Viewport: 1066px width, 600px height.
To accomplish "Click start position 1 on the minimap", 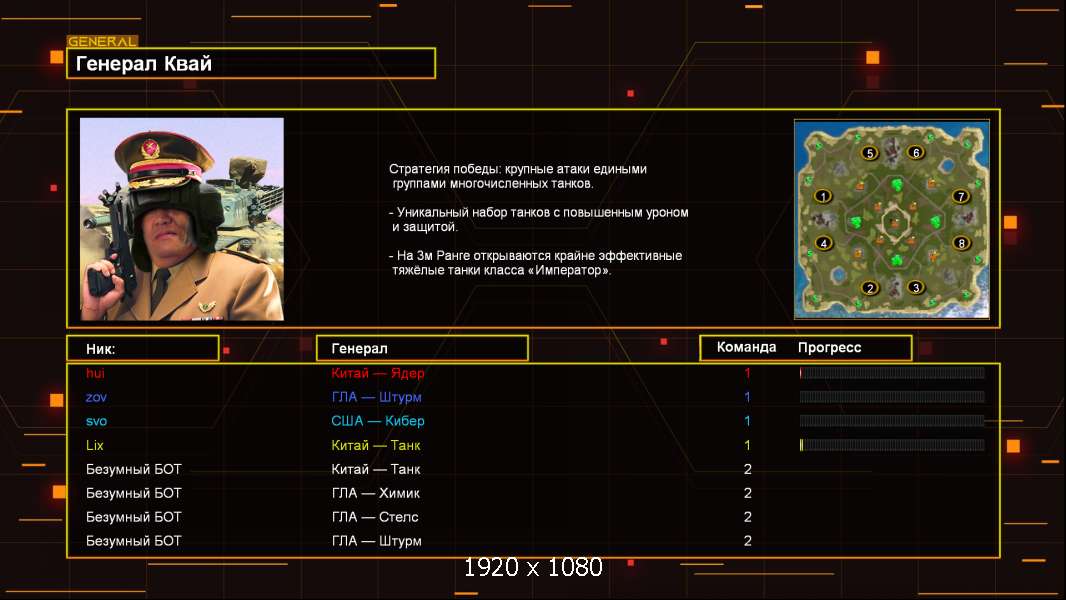I will [x=823, y=197].
